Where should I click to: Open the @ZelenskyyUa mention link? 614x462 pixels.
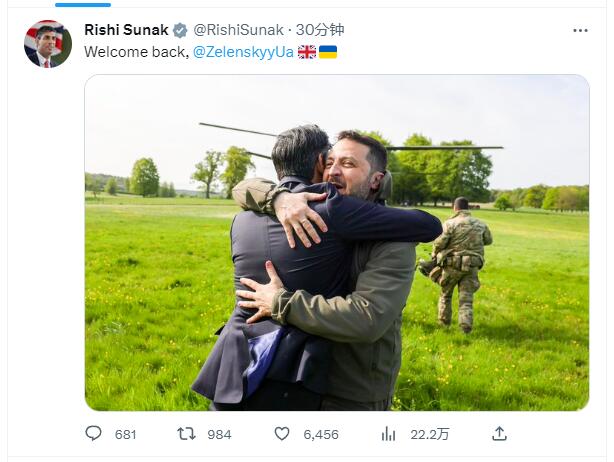[x=242, y=51]
